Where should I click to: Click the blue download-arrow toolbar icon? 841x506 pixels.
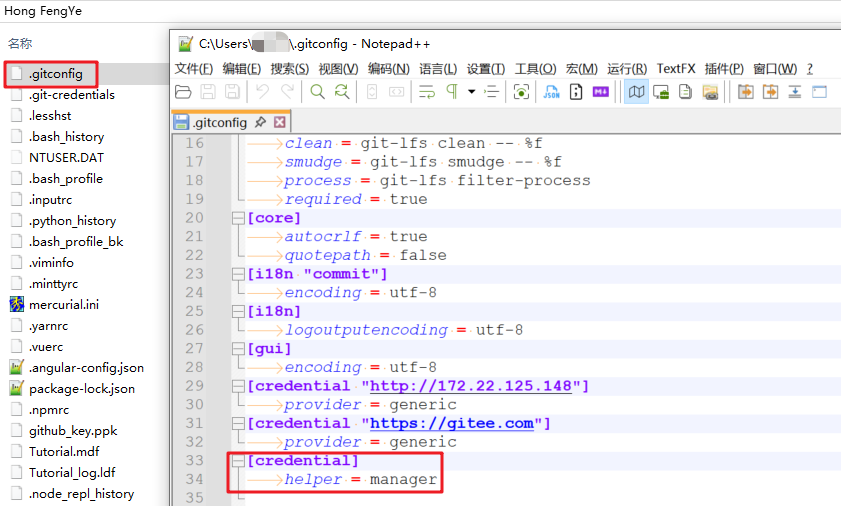(x=795, y=92)
